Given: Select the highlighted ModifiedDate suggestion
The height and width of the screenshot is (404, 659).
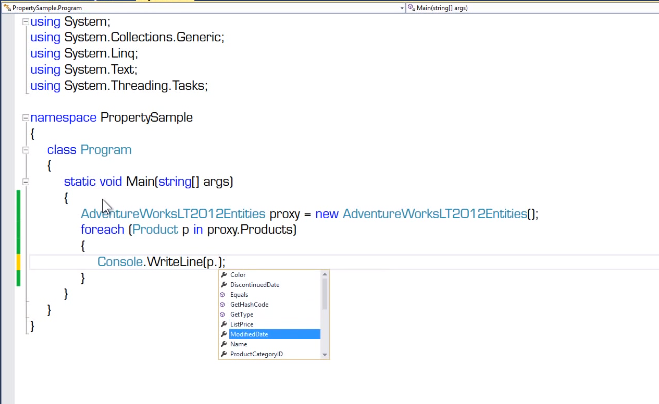Looking at the screenshot, I should pyautogui.click(x=274, y=334).
